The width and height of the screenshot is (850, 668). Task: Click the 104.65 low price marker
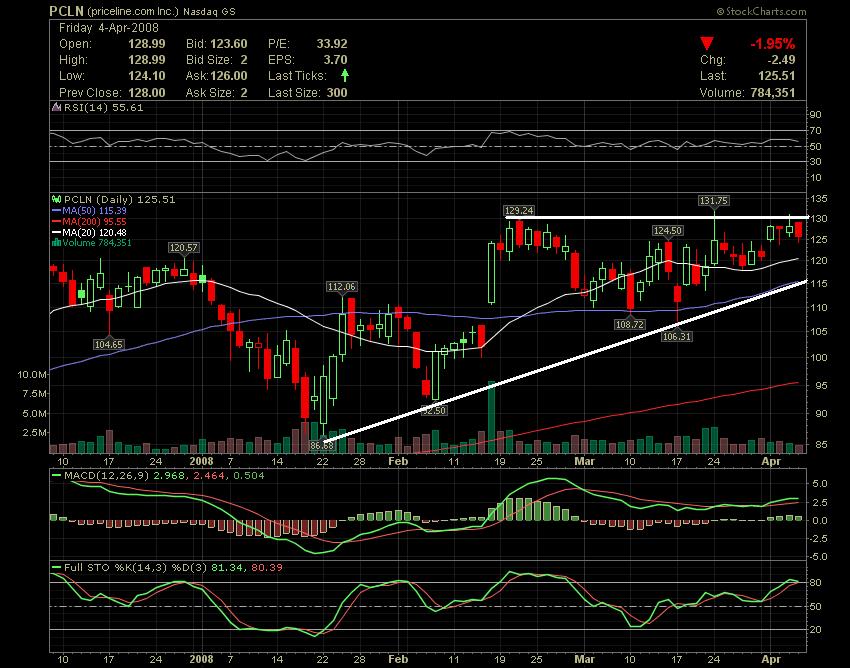tap(108, 344)
